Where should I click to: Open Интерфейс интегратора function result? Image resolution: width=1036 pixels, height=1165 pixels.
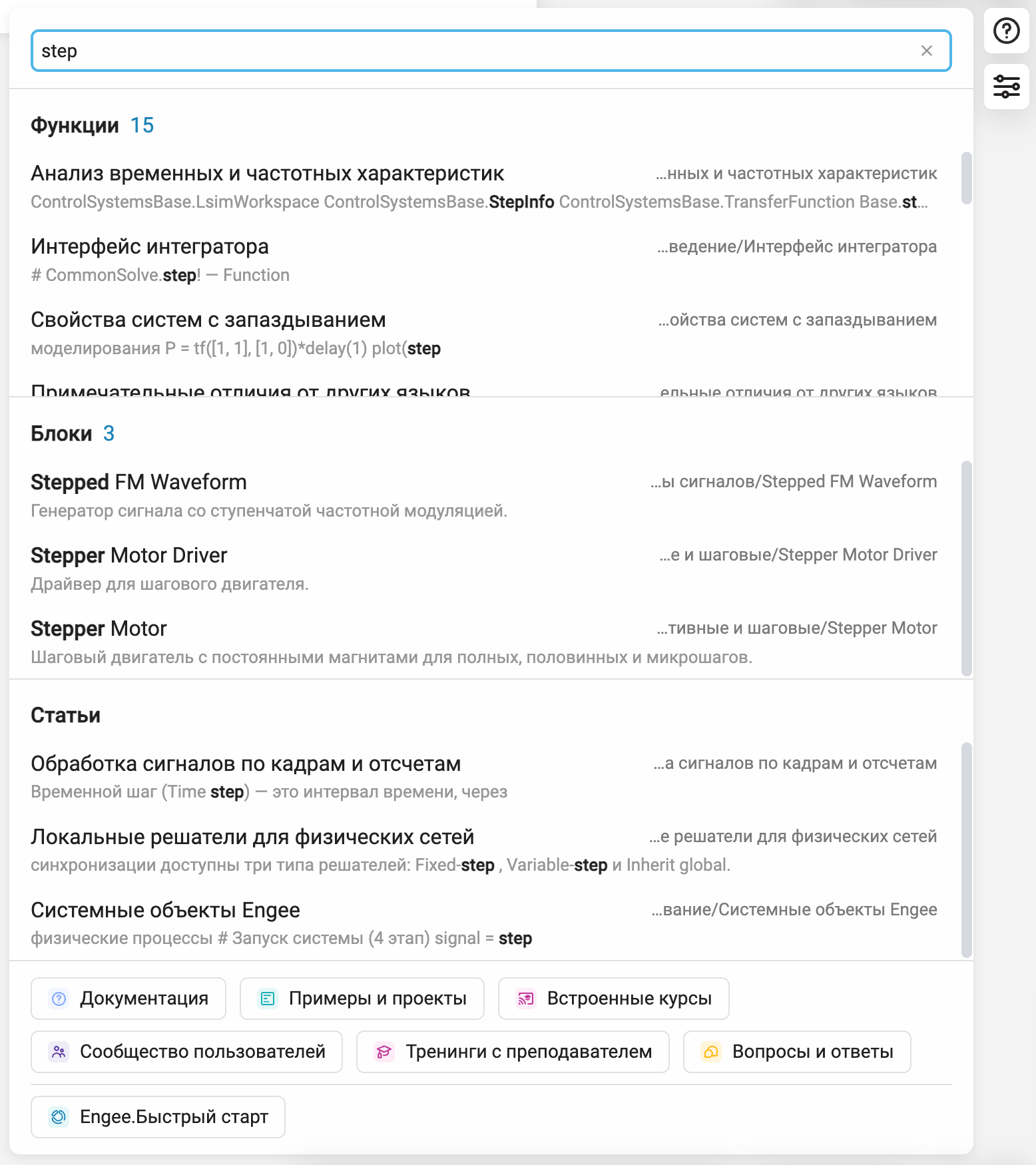tap(484, 260)
